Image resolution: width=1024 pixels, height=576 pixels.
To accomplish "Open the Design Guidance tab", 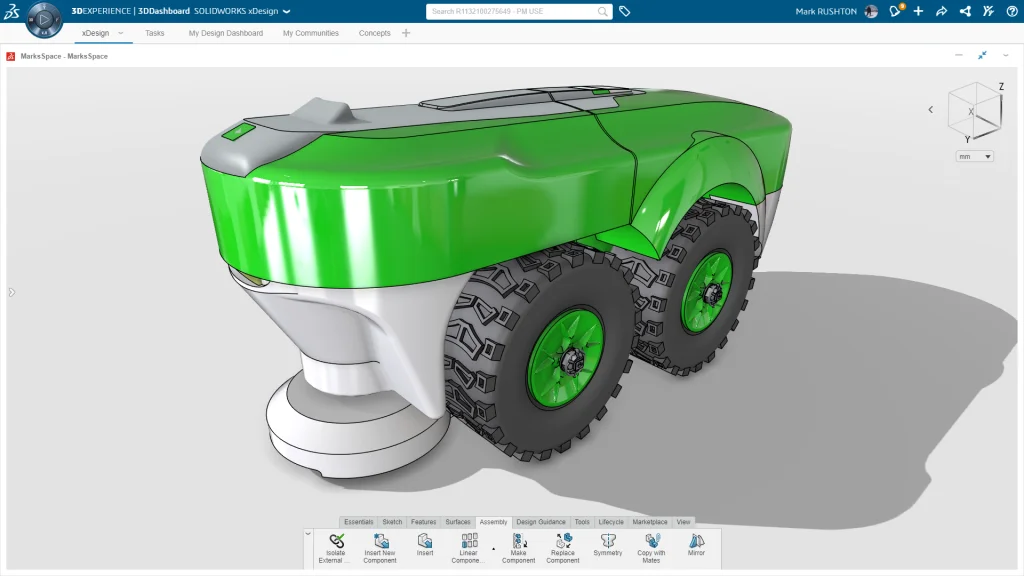I will pyautogui.click(x=541, y=521).
